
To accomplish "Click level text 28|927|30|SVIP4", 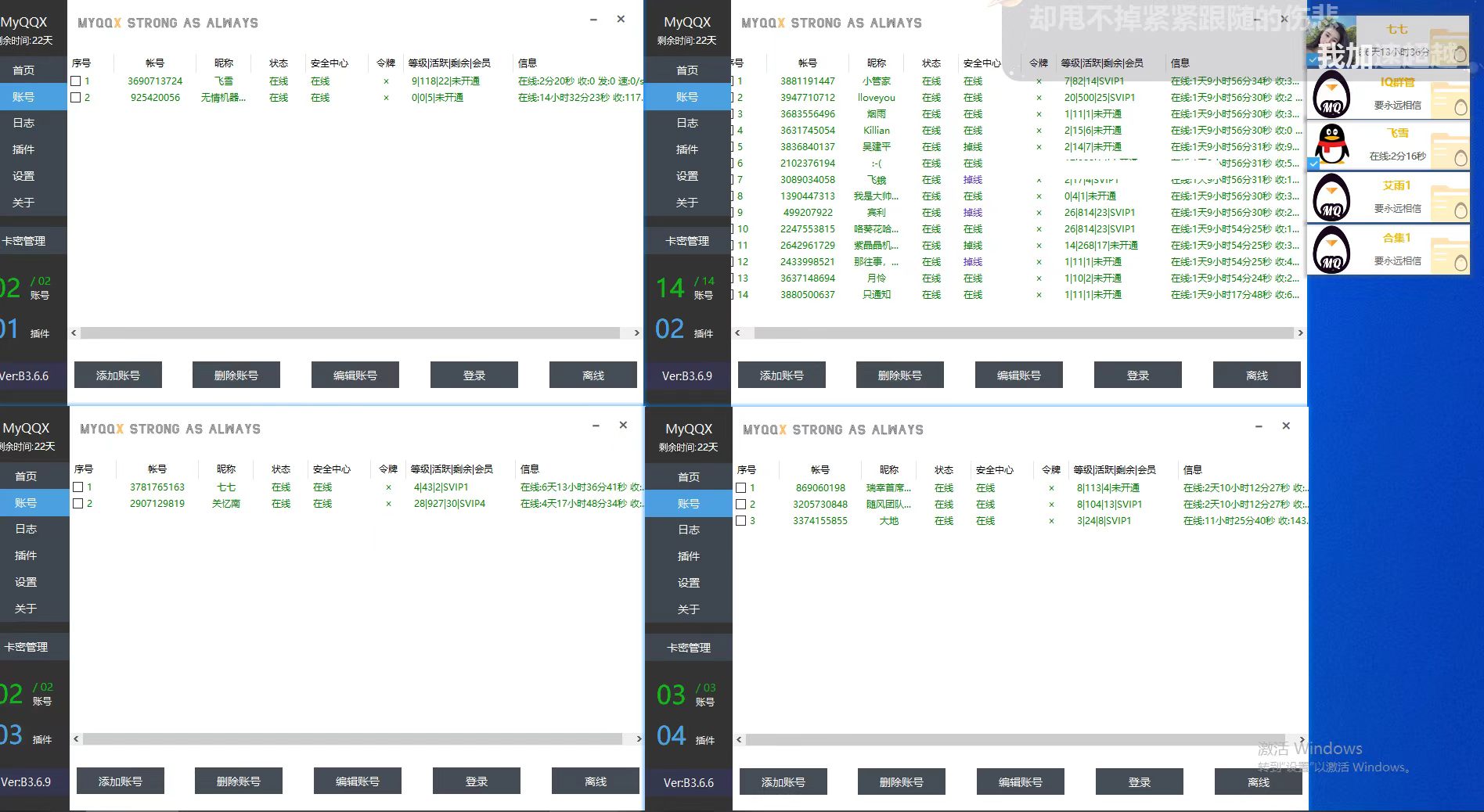I will (x=450, y=504).
